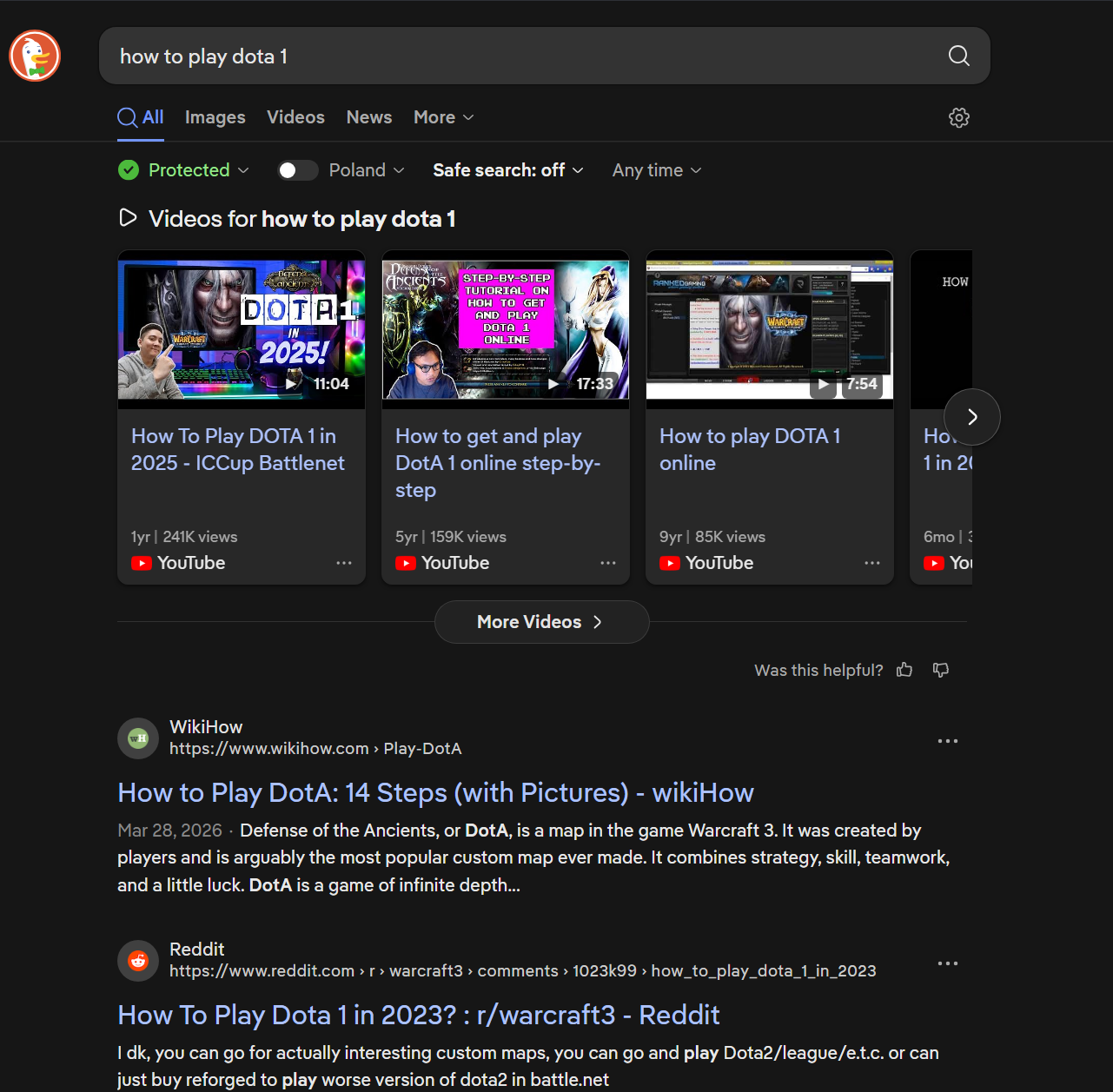Click YouTube icon under ICCup Battlenet video
The height and width of the screenshot is (1092, 1113).
(x=142, y=563)
